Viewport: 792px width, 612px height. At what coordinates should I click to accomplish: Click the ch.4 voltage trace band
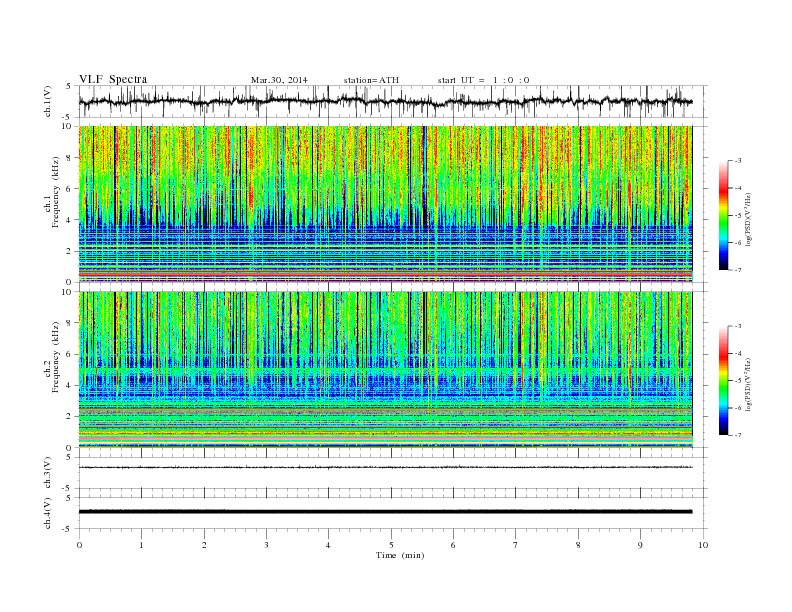tap(386, 512)
